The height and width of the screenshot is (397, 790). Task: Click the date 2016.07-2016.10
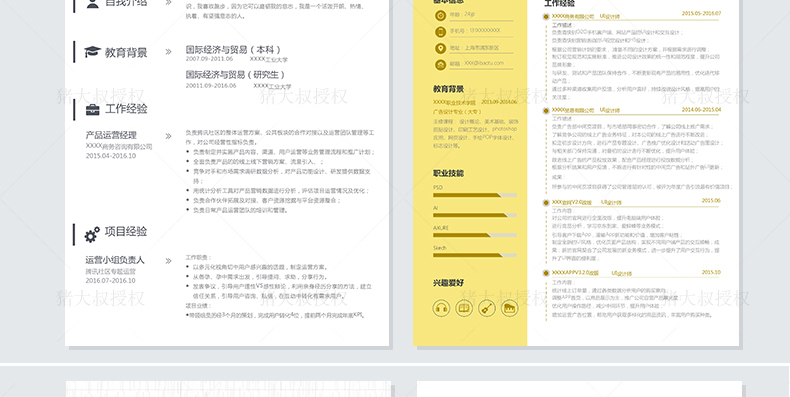coord(110,281)
